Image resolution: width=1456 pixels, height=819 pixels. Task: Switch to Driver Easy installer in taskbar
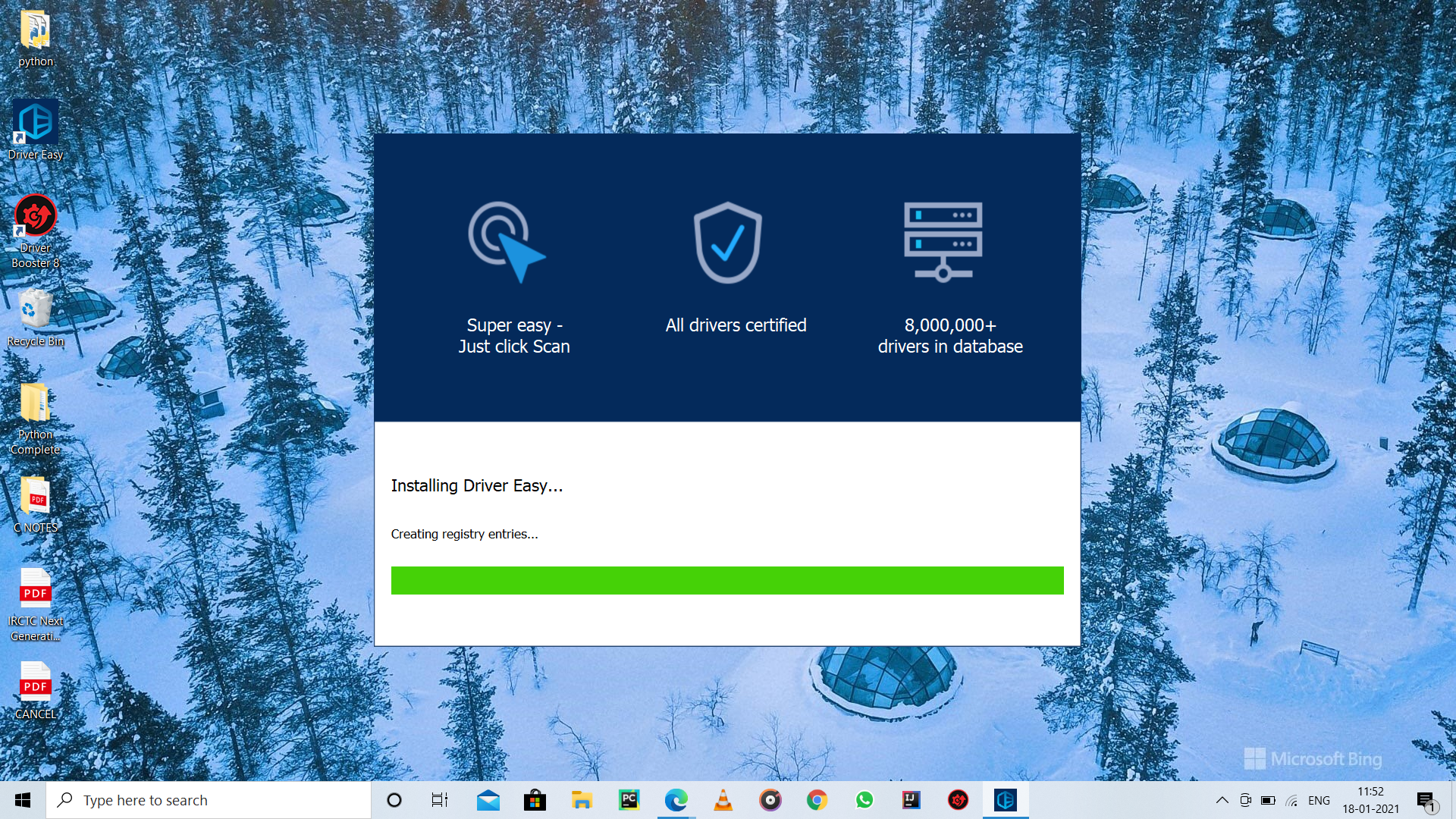point(1006,800)
